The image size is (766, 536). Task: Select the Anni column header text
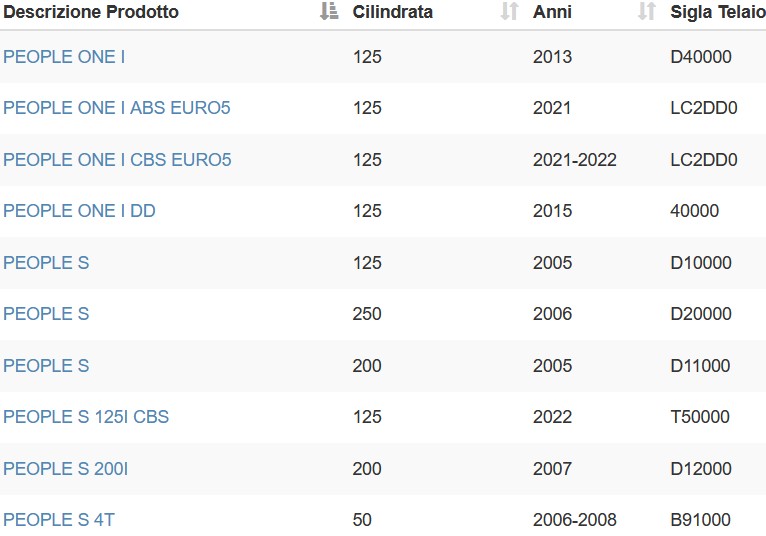[x=552, y=12]
